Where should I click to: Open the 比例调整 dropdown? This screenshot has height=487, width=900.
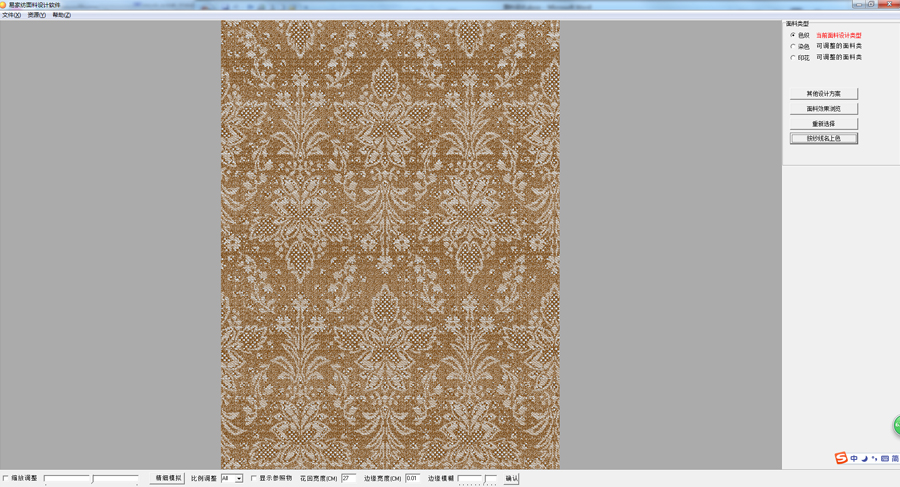232,478
